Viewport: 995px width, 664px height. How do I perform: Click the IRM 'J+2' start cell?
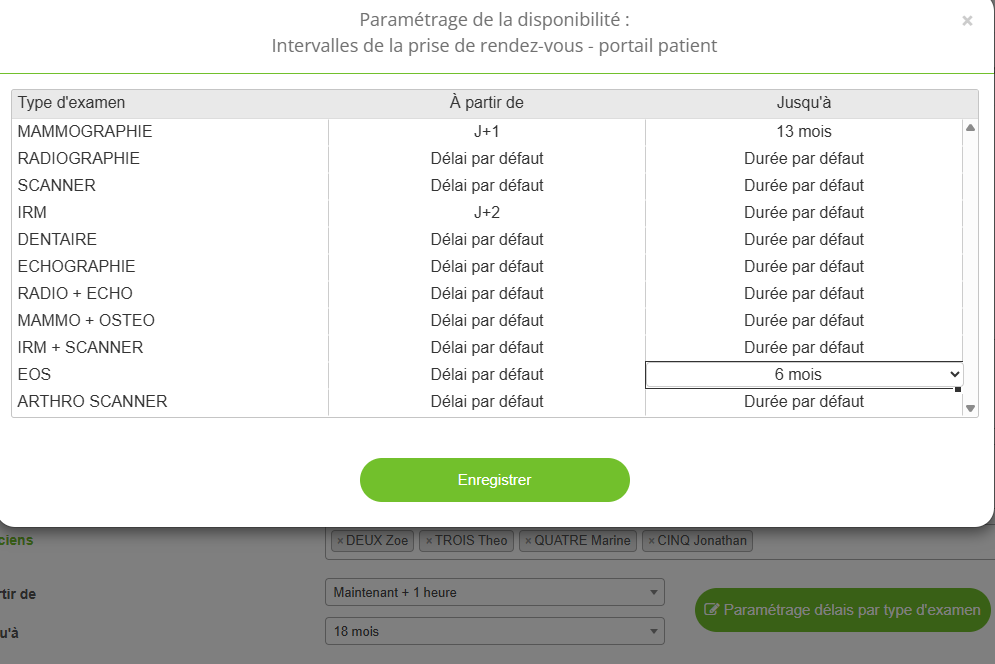point(487,212)
